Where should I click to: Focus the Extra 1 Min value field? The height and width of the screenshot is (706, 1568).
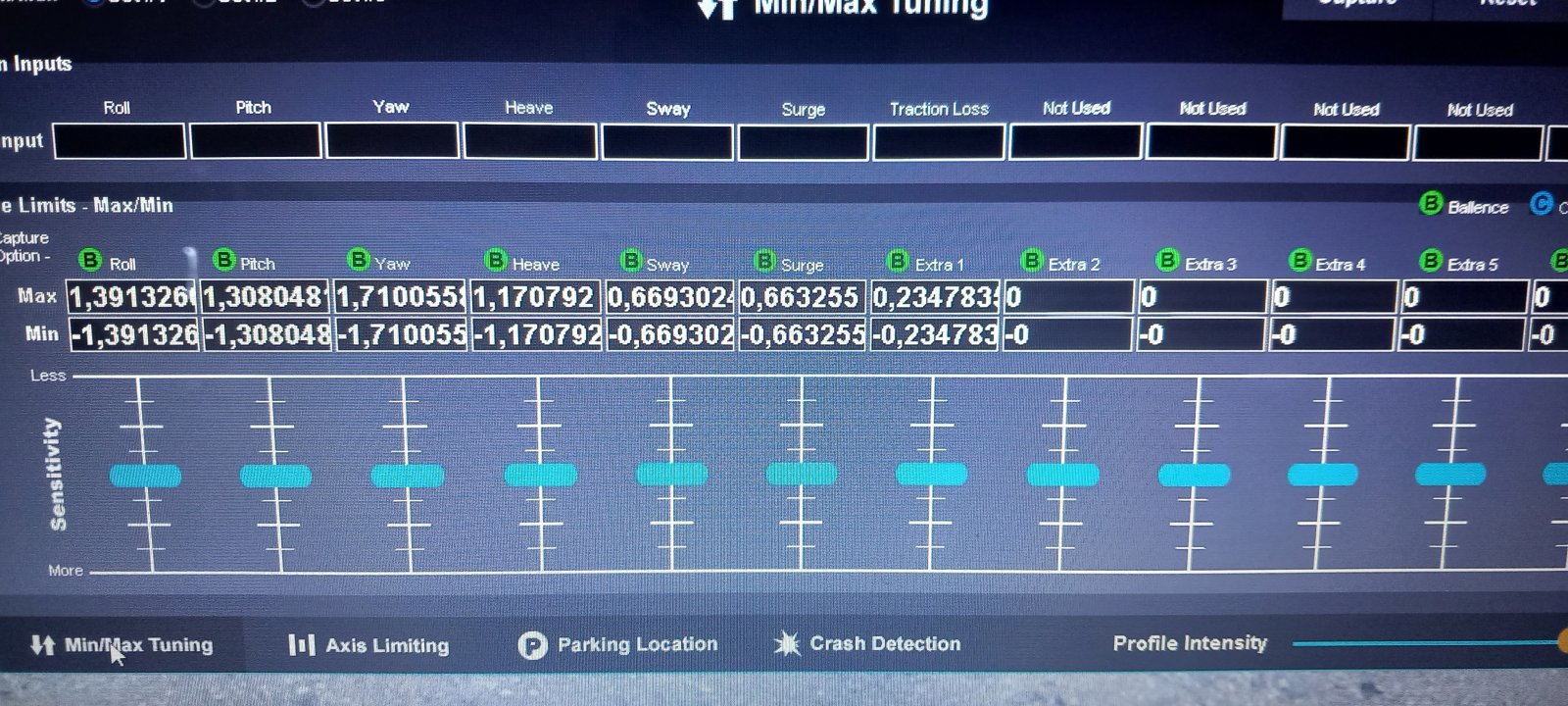[x=935, y=335]
